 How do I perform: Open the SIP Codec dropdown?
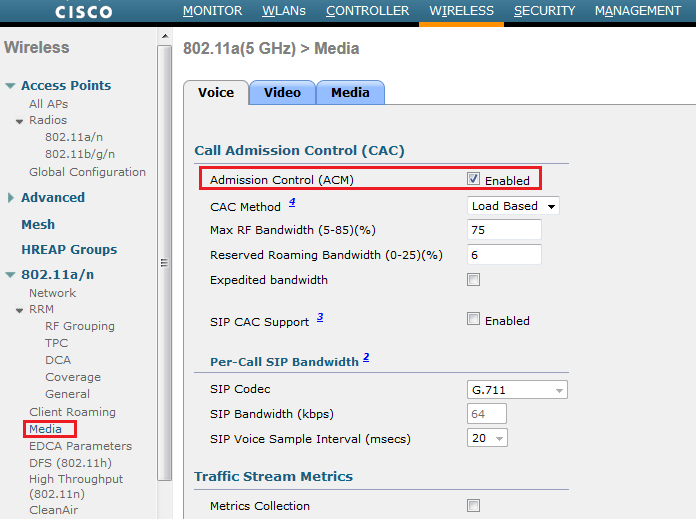pos(517,389)
